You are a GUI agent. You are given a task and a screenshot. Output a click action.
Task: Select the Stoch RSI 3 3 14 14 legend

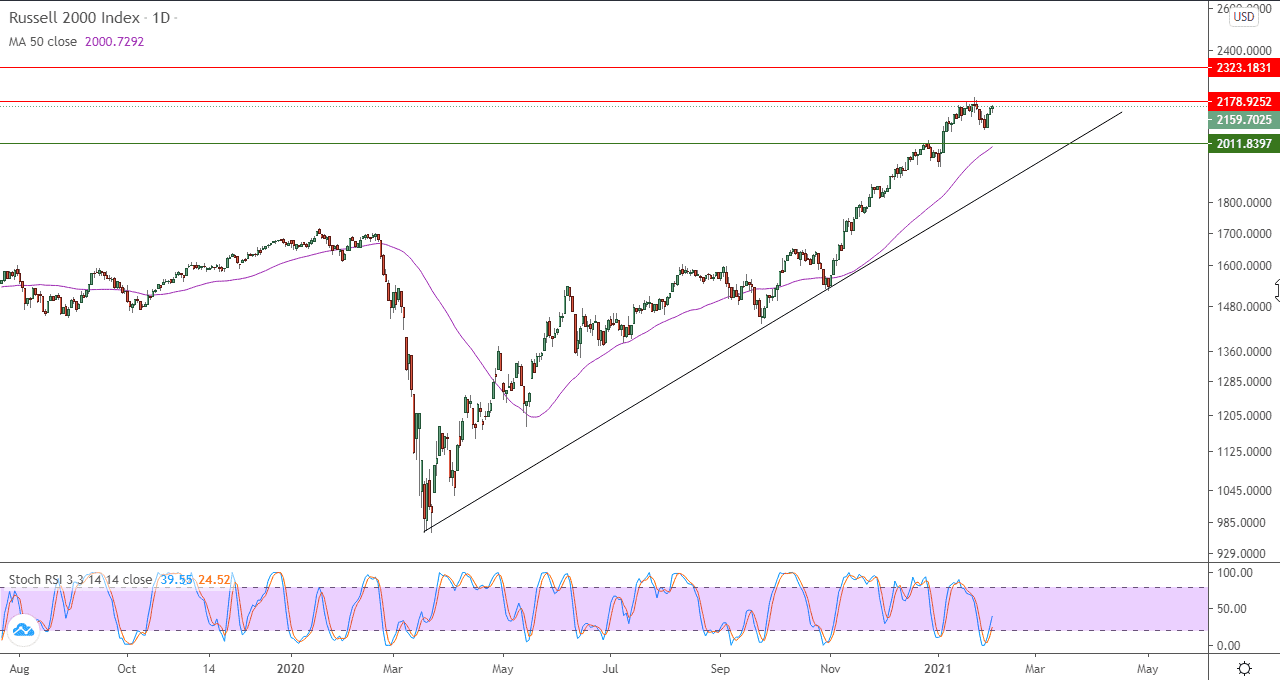point(81,579)
